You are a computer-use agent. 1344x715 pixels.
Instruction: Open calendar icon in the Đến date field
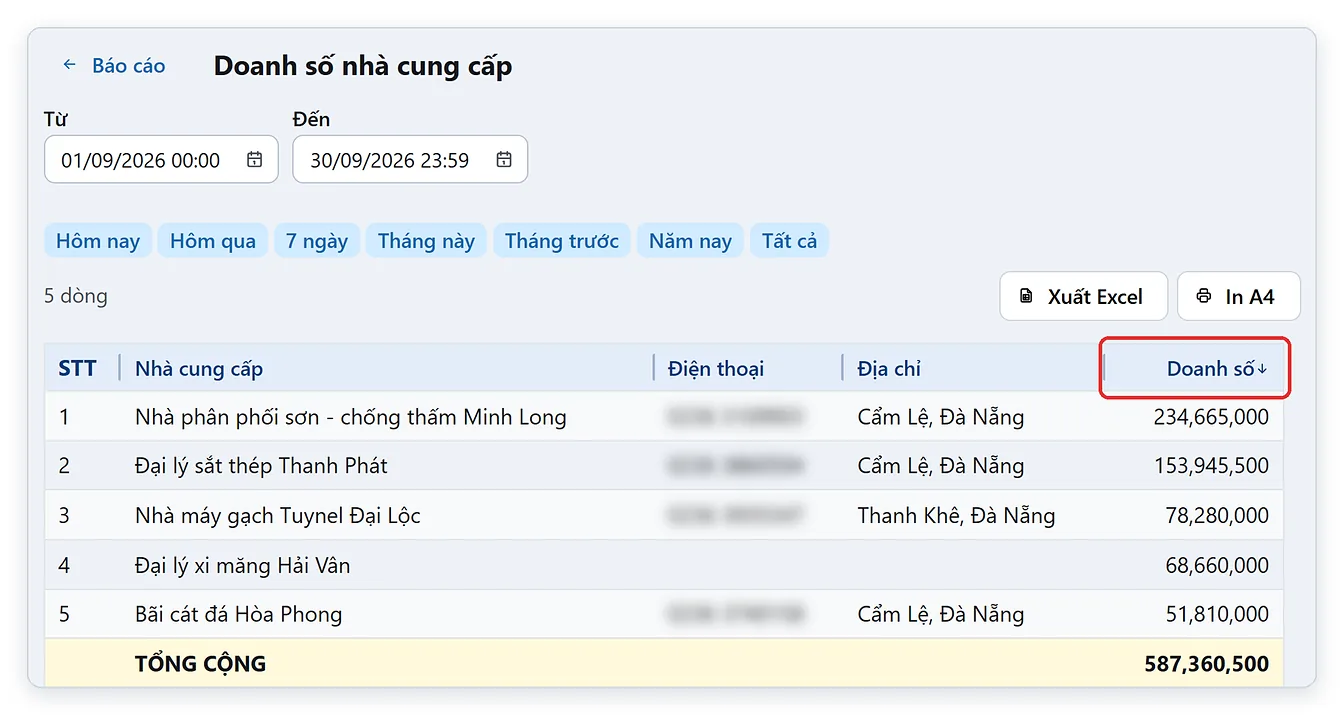click(504, 160)
